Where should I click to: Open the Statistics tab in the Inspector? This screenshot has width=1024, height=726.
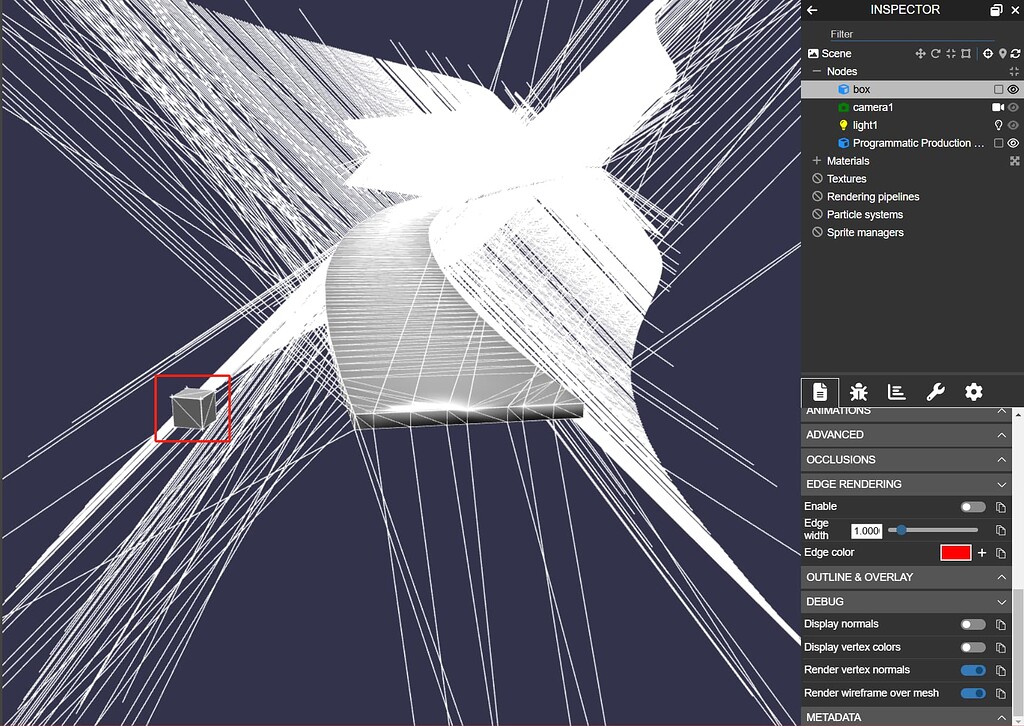click(897, 392)
